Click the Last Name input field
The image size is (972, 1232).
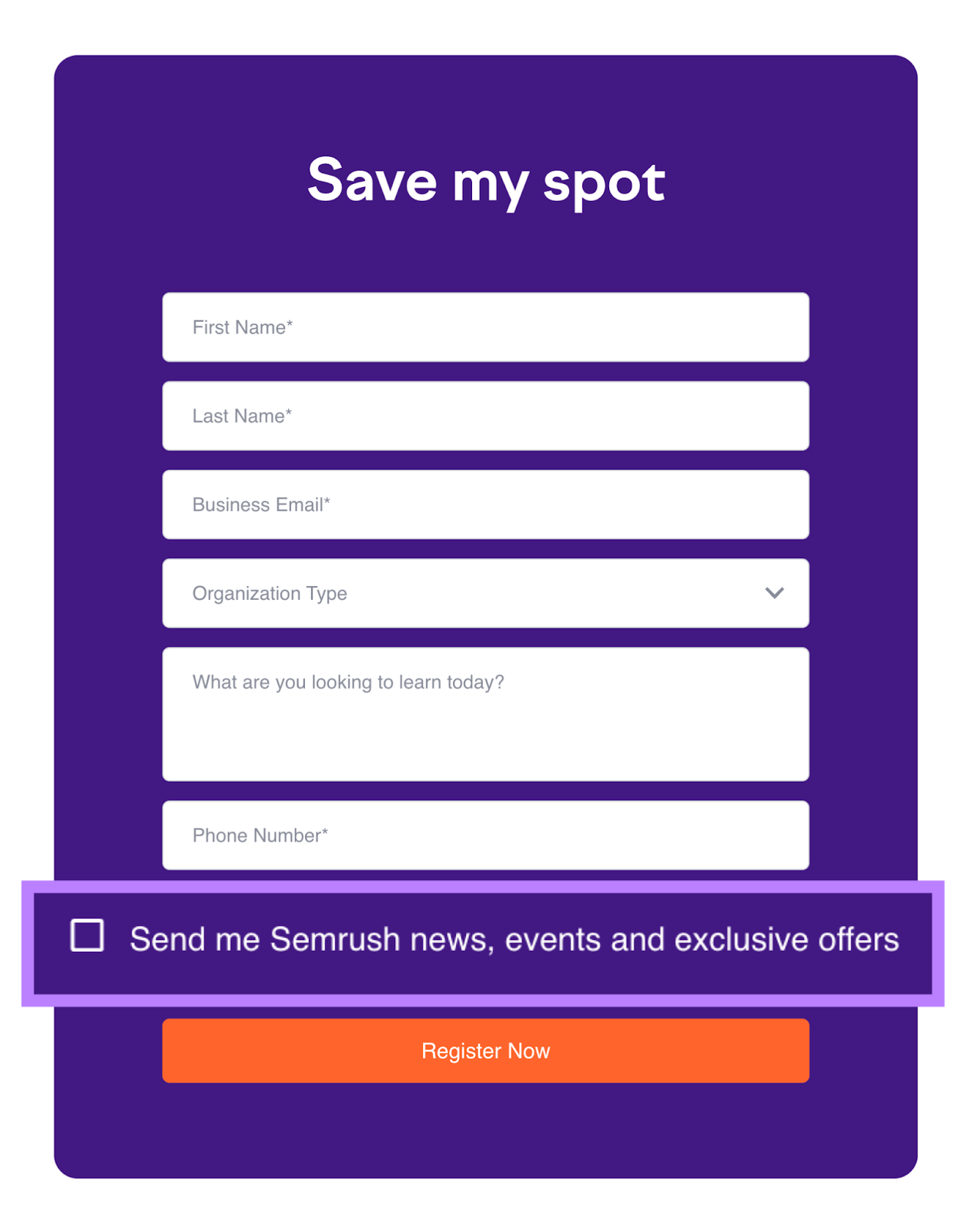pyautogui.click(x=485, y=416)
